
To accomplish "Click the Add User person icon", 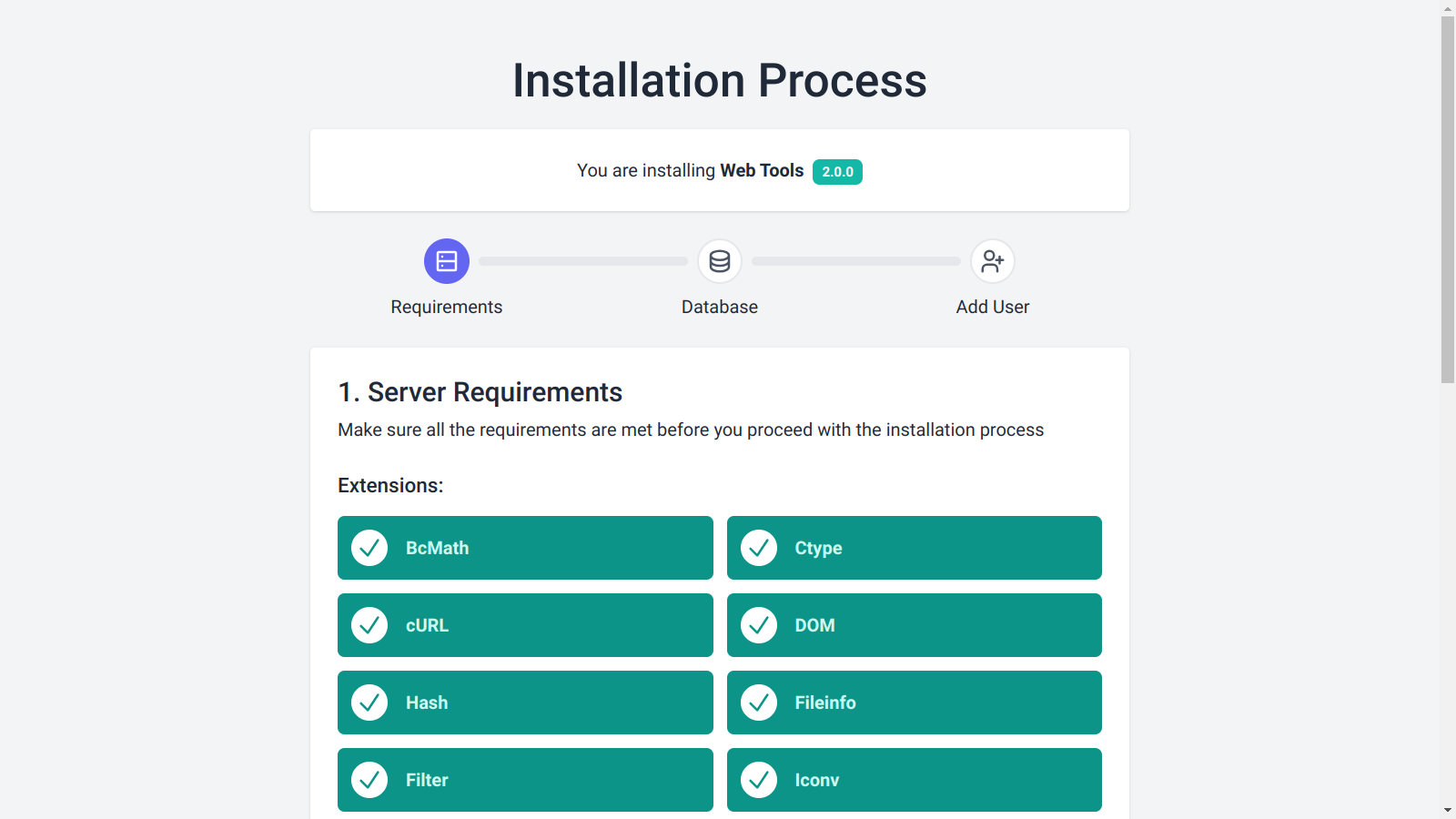I will (x=992, y=260).
